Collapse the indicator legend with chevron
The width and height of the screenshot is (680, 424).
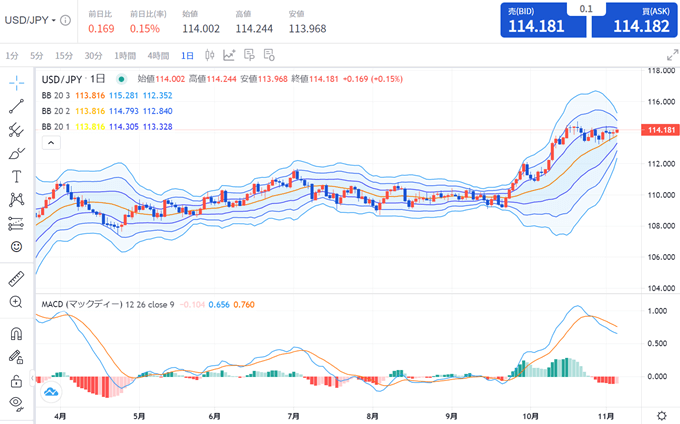[51, 143]
